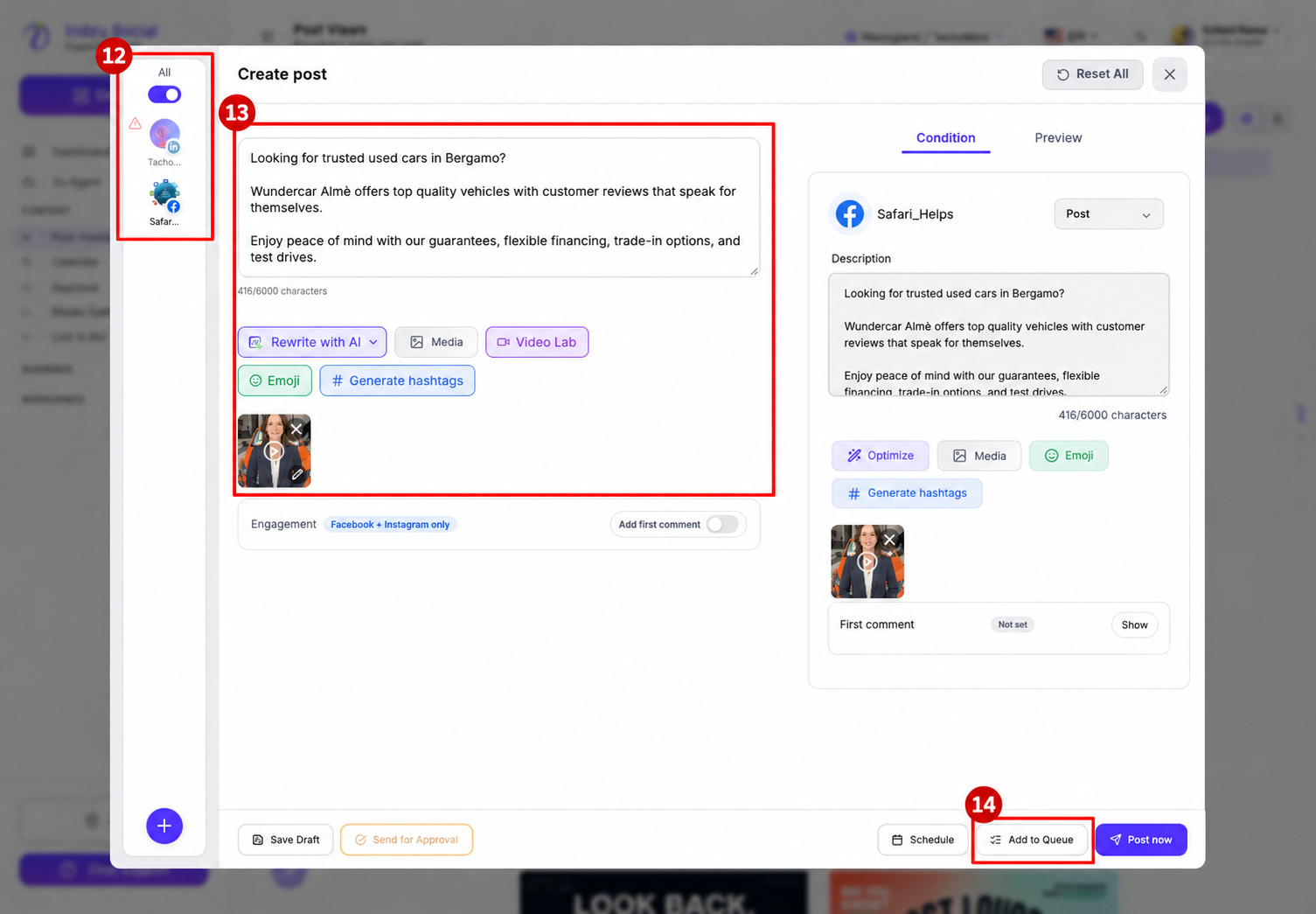1316x914 pixels.
Task: Remove the video thumbnail in main editor
Action: [296, 429]
